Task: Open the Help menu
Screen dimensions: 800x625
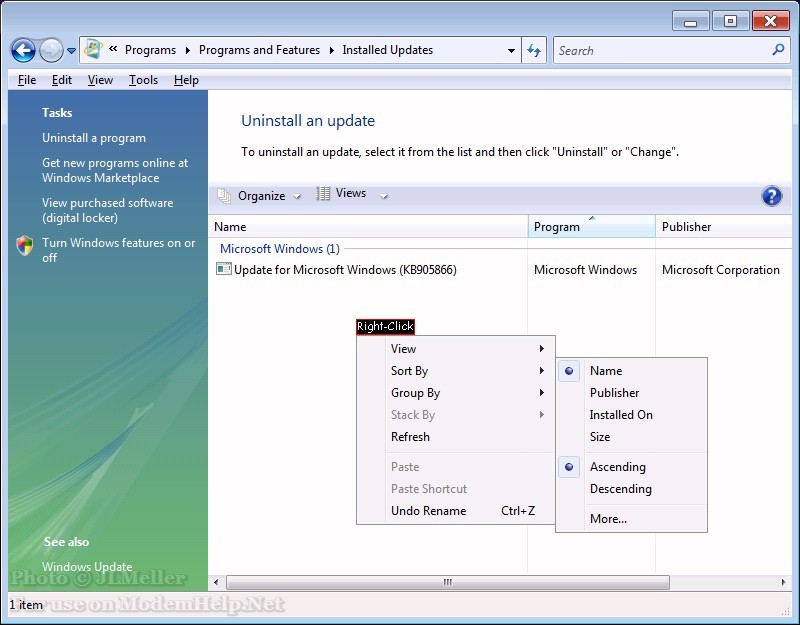Action: coord(186,80)
